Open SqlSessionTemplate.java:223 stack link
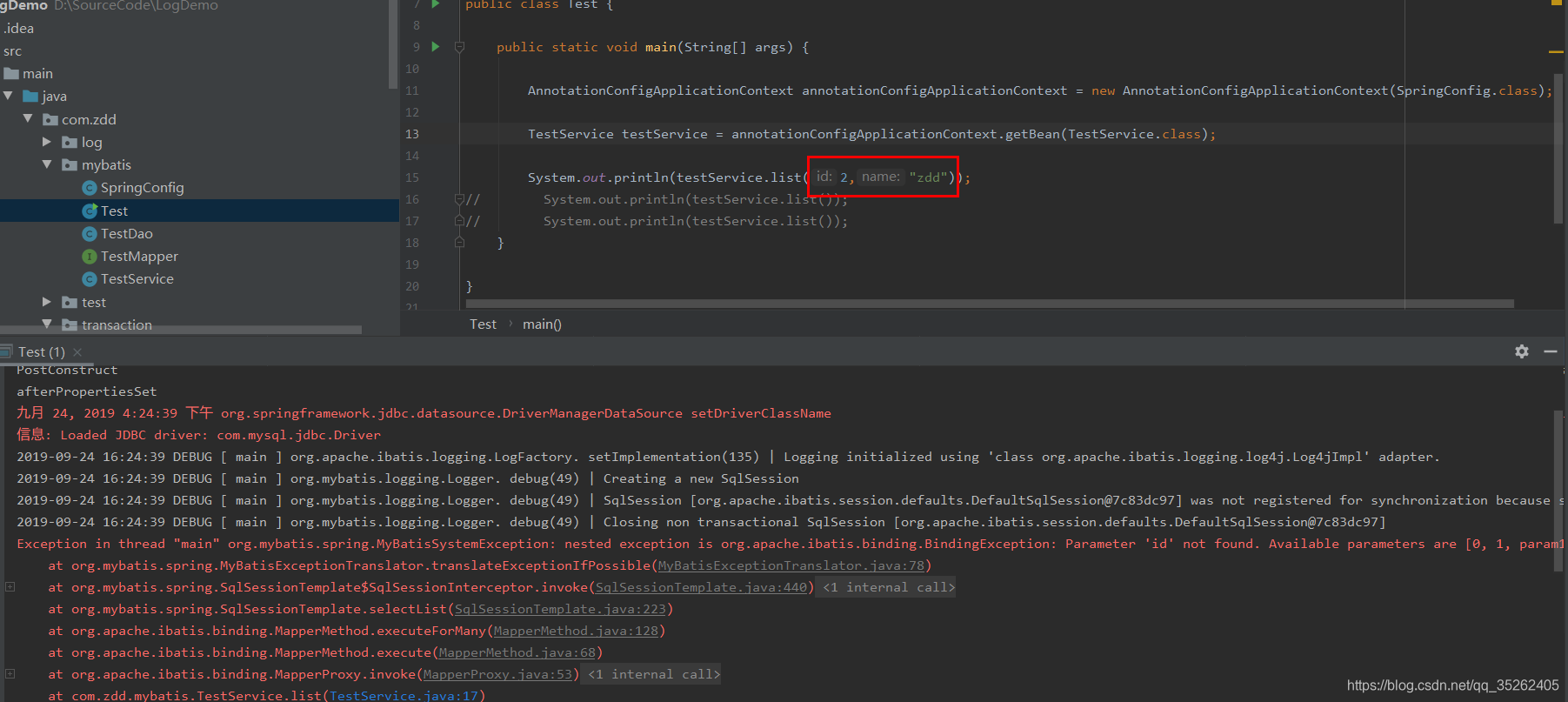Image resolution: width=1568 pixels, height=702 pixels. (560, 609)
